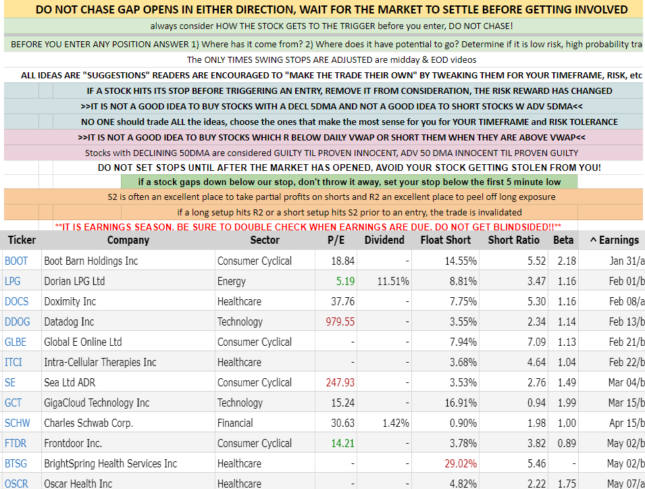Click the float short value 14.55%
The height and width of the screenshot is (489, 645).
[460, 261]
